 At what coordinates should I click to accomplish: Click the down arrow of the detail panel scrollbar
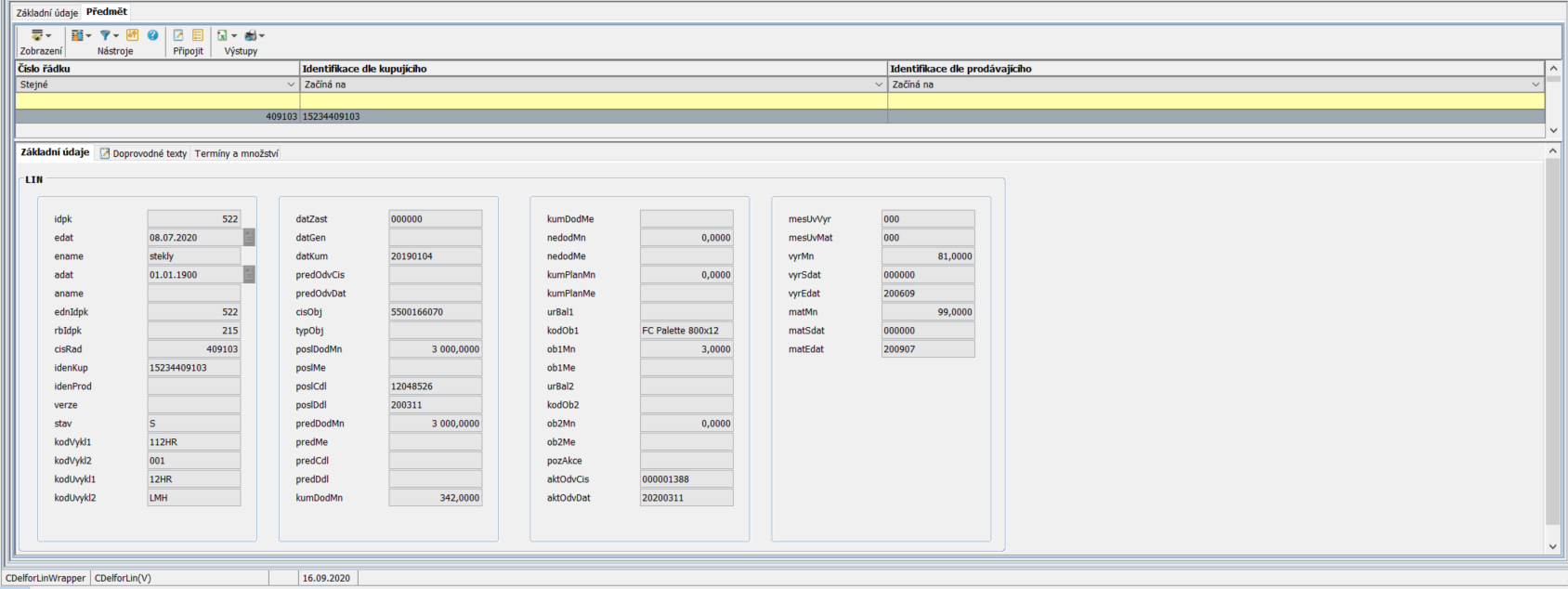1552,547
